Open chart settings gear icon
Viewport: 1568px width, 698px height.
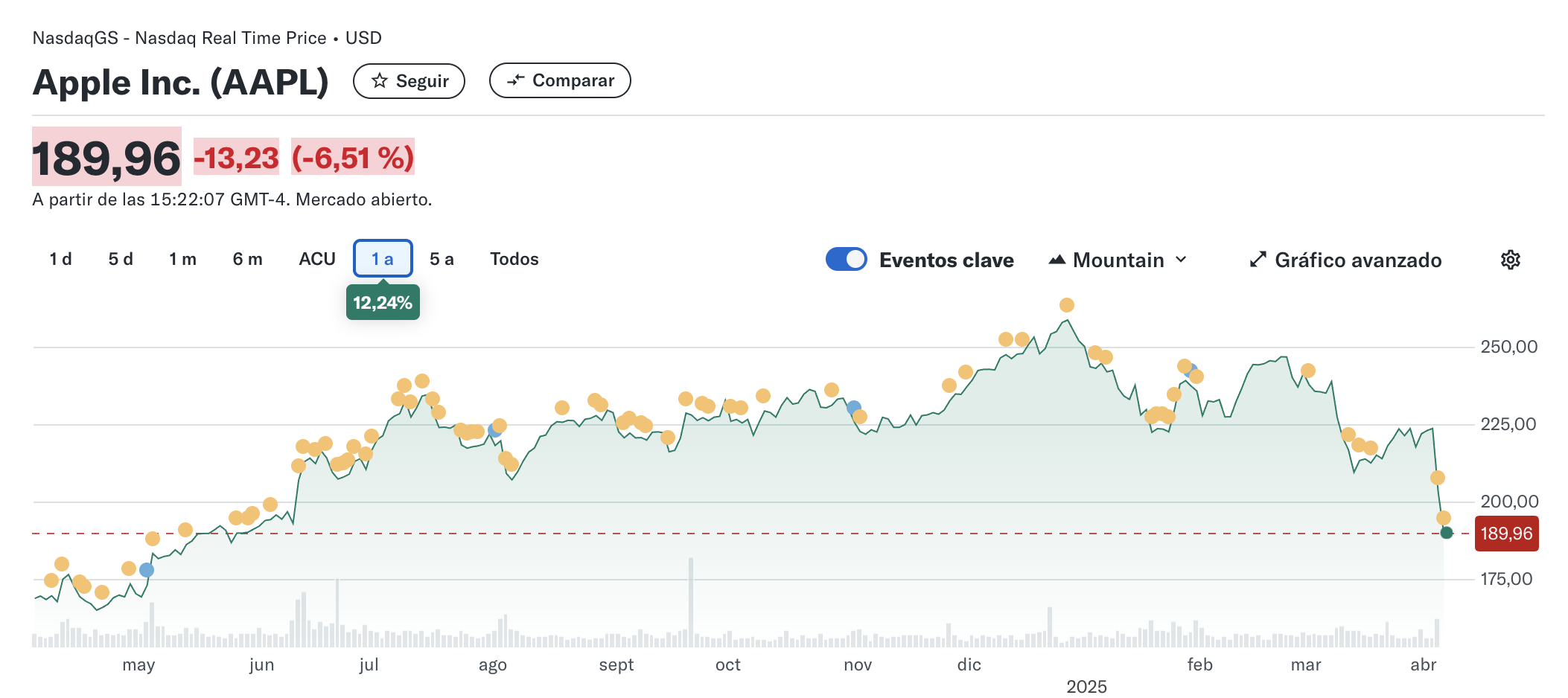pos(1510,260)
